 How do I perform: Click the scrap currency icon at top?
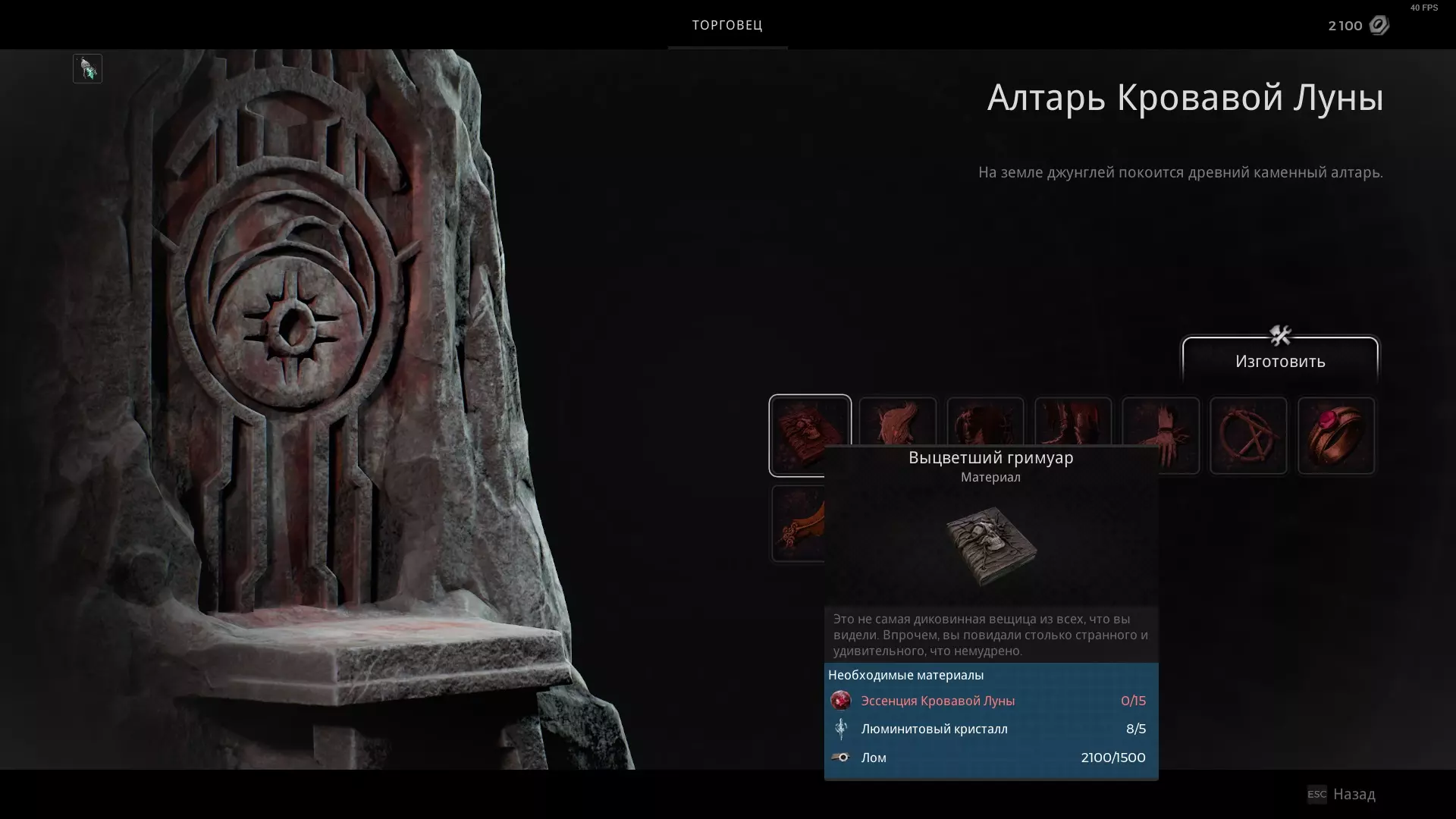pyautogui.click(x=1379, y=25)
